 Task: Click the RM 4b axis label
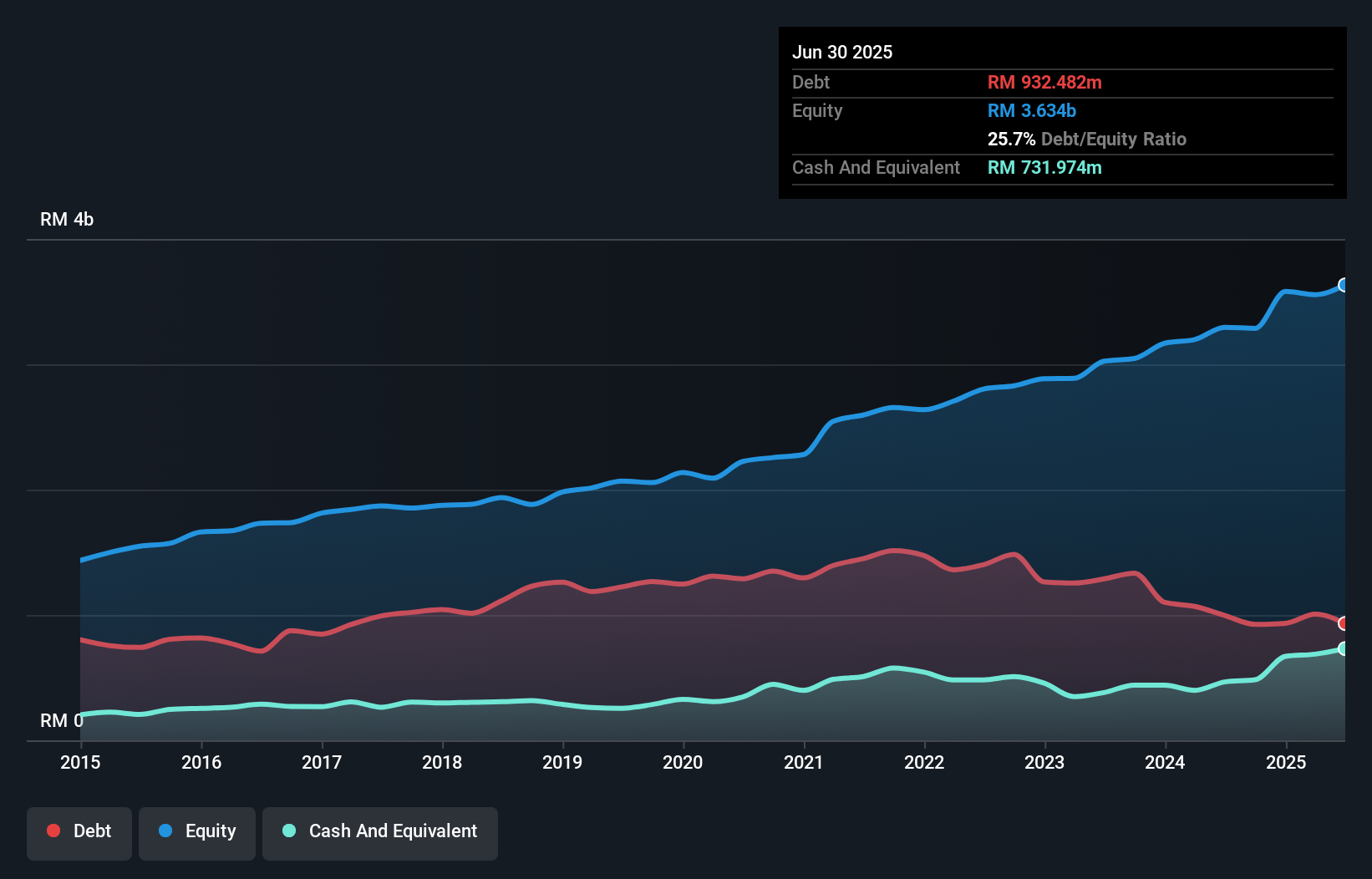click(68, 219)
